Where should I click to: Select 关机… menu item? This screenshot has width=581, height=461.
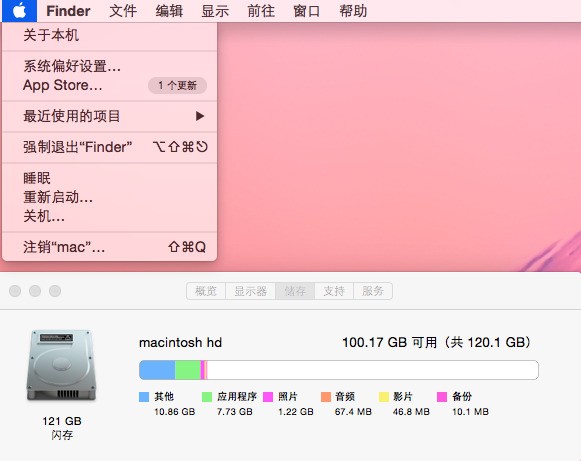[x=109, y=216]
